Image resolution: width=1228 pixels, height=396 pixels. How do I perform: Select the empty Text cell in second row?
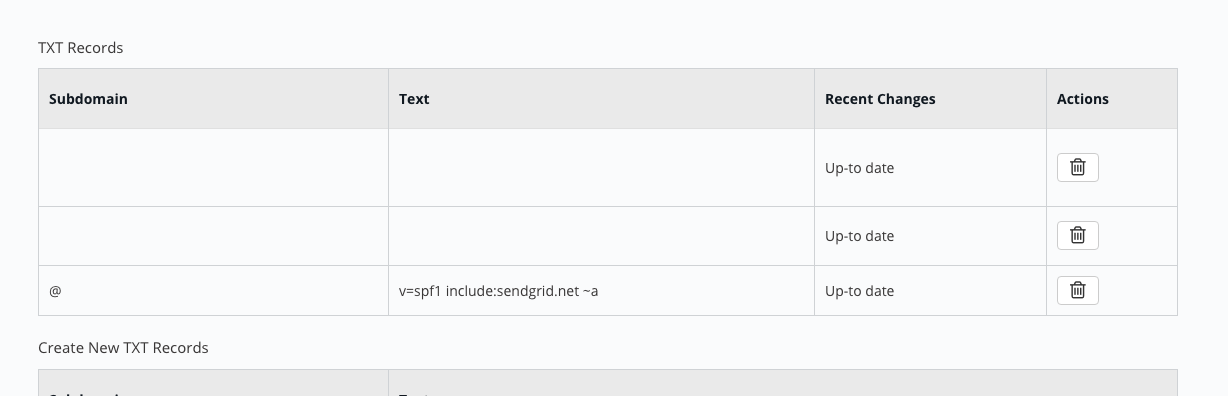(x=601, y=236)
